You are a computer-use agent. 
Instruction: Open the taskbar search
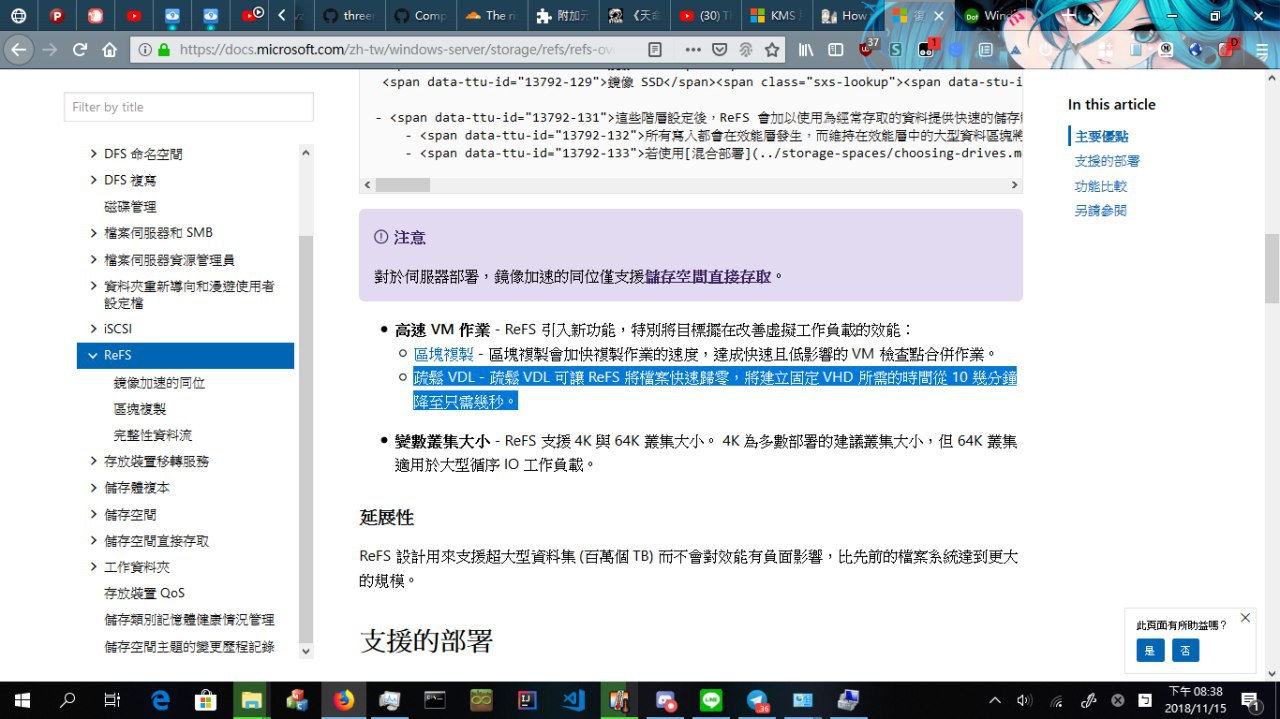(68, 700)
